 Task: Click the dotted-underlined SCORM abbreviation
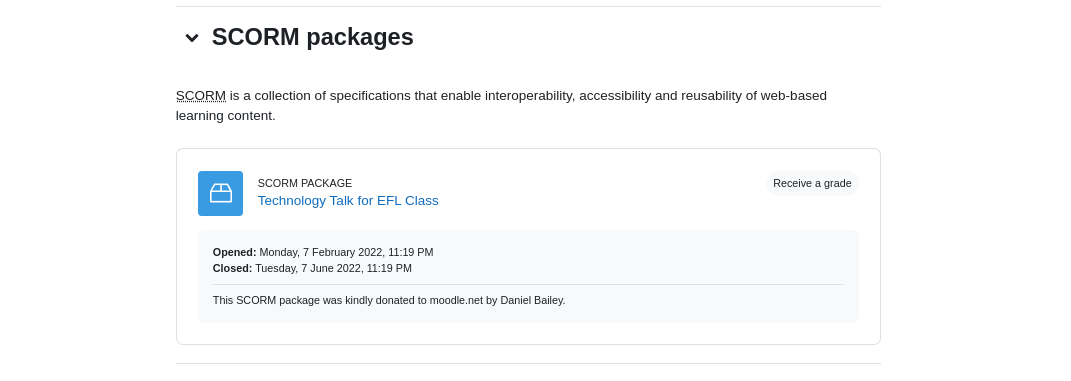click(201, 96)
